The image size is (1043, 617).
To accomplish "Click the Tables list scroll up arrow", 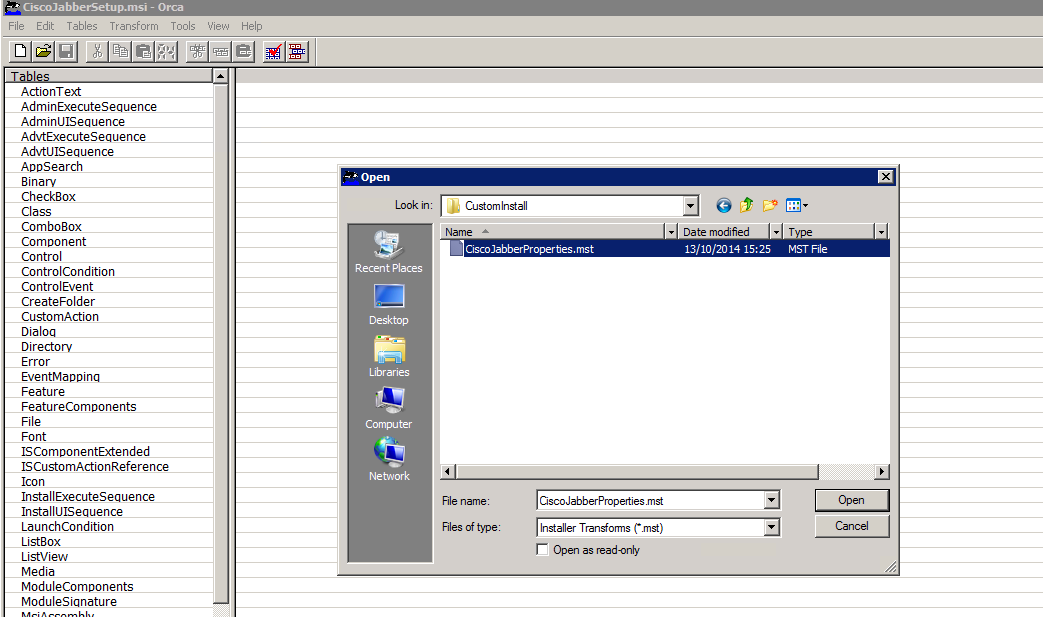I will 221,76.
